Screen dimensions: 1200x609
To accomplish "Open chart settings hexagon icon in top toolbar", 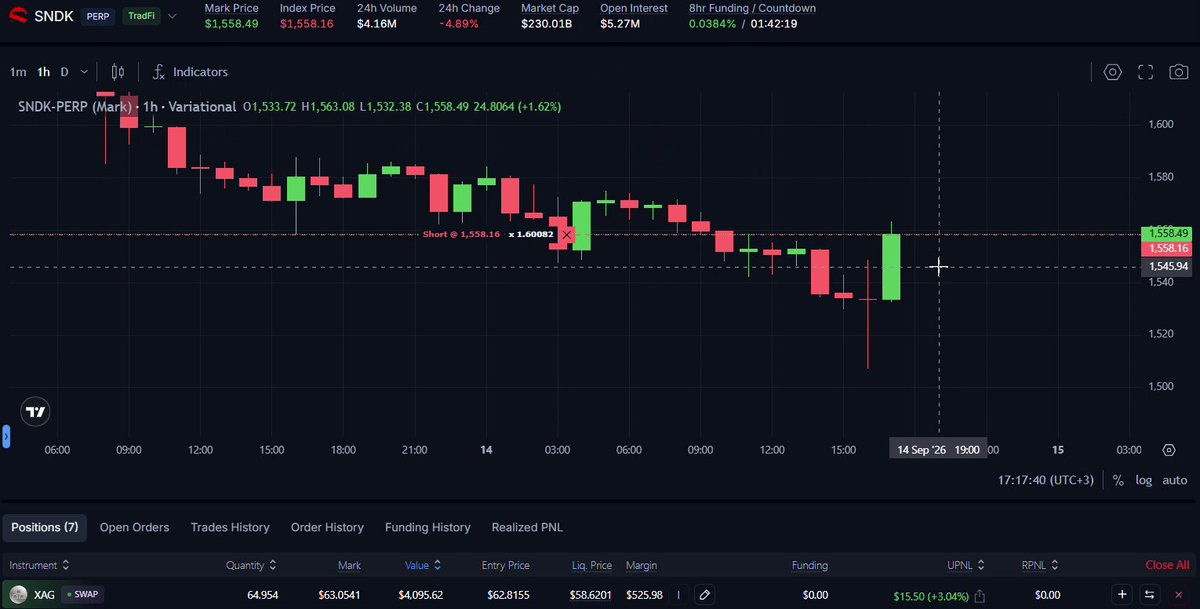I will pyautogui.click(x=1112, y=72).
